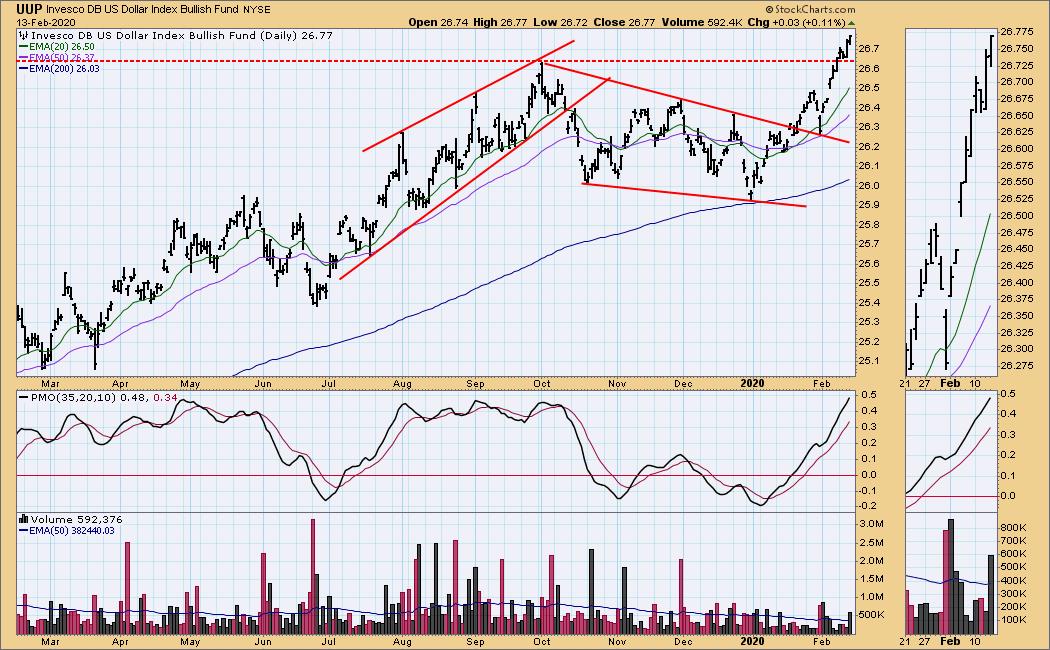Click the 2.0M volume axis label

coord(871,560)
